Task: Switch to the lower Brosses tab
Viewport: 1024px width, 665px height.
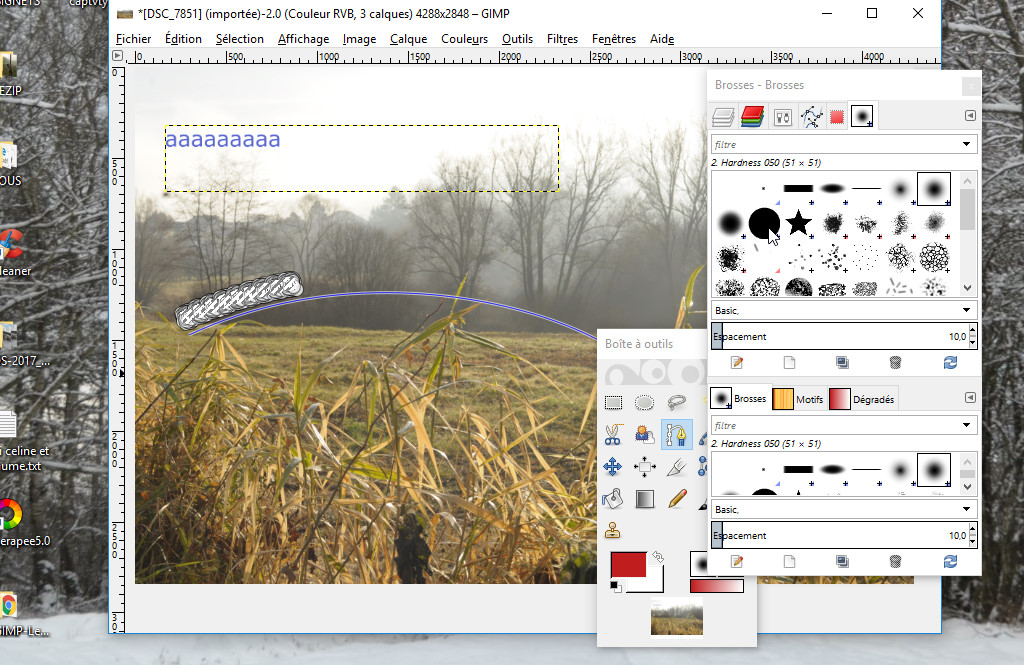Action: [739, 398]
